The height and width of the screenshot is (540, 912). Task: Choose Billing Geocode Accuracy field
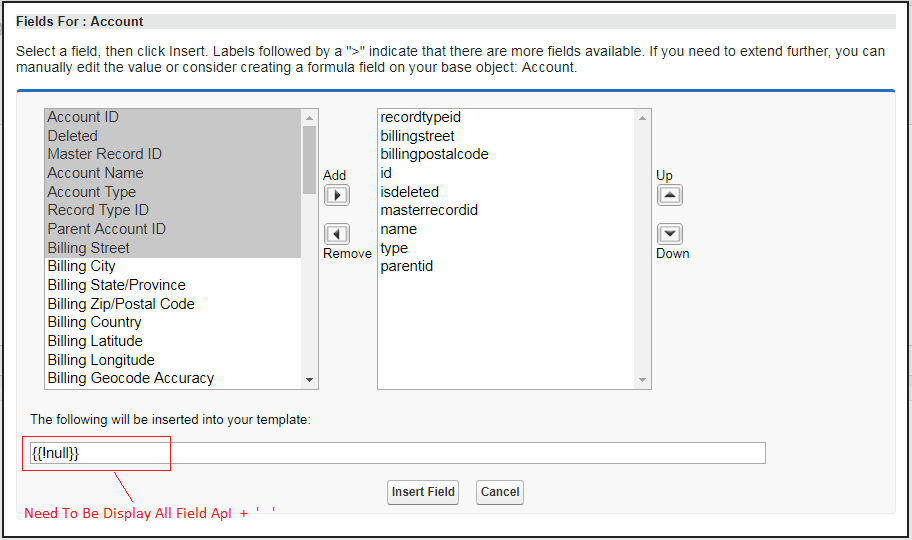point(130,378)
